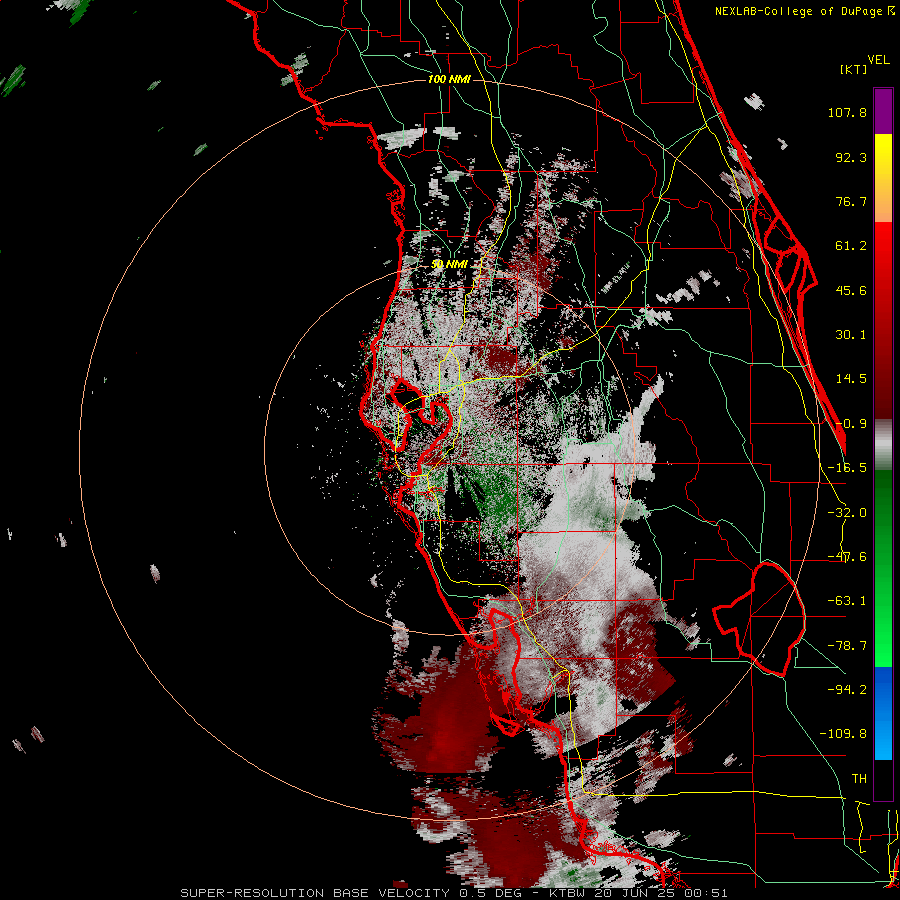Click the VEL legend title
The width and height of the screenshot is (900, 900).
pyautogui.click(x=878, y=60)
